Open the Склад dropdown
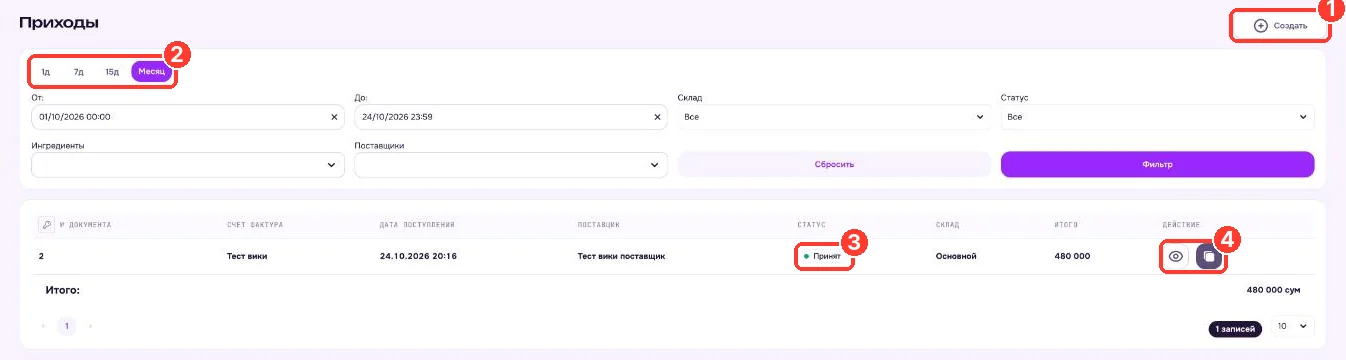Image resolution: width=1346 pixels, height=360 pixels. 834,117
